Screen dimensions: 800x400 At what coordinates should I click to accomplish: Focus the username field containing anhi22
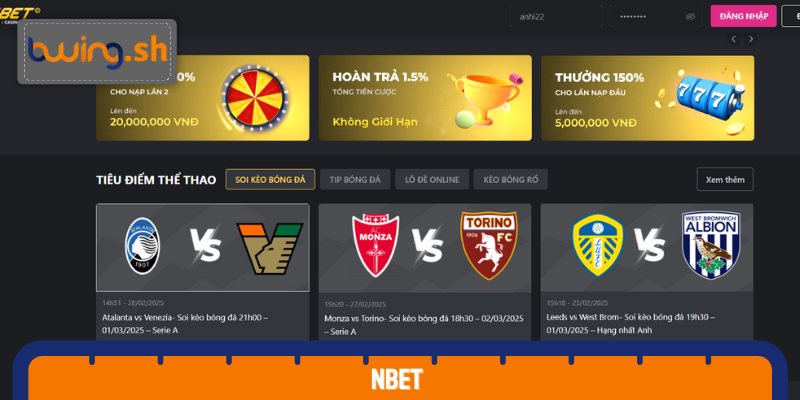(555, 16)
